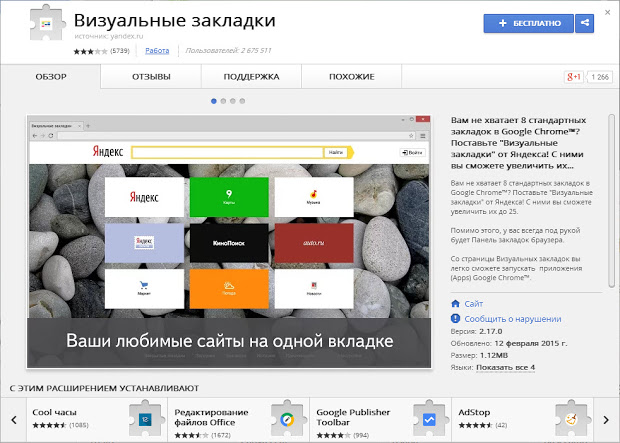Click the Яндекс tile in the preview
The height and width of the screenshot is (443, 620).
[x=144, y=197]
